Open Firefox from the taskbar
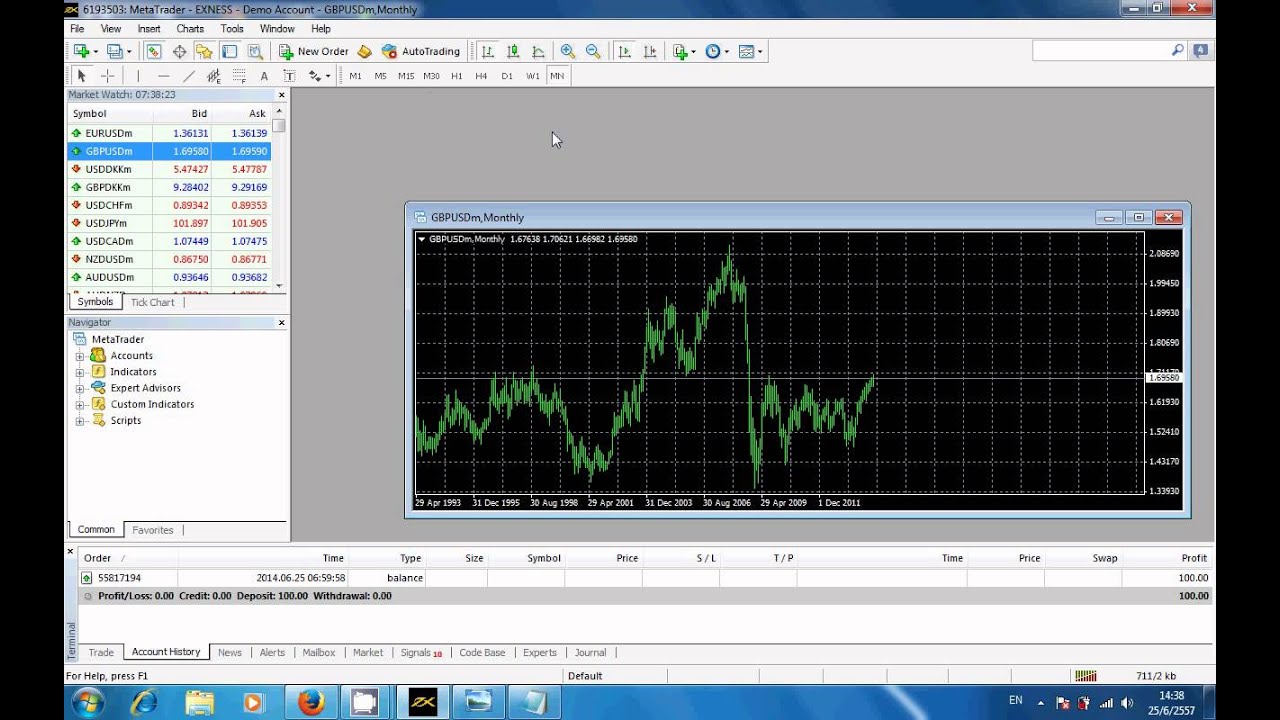1280x720 pixels. (x=310, y=702)
